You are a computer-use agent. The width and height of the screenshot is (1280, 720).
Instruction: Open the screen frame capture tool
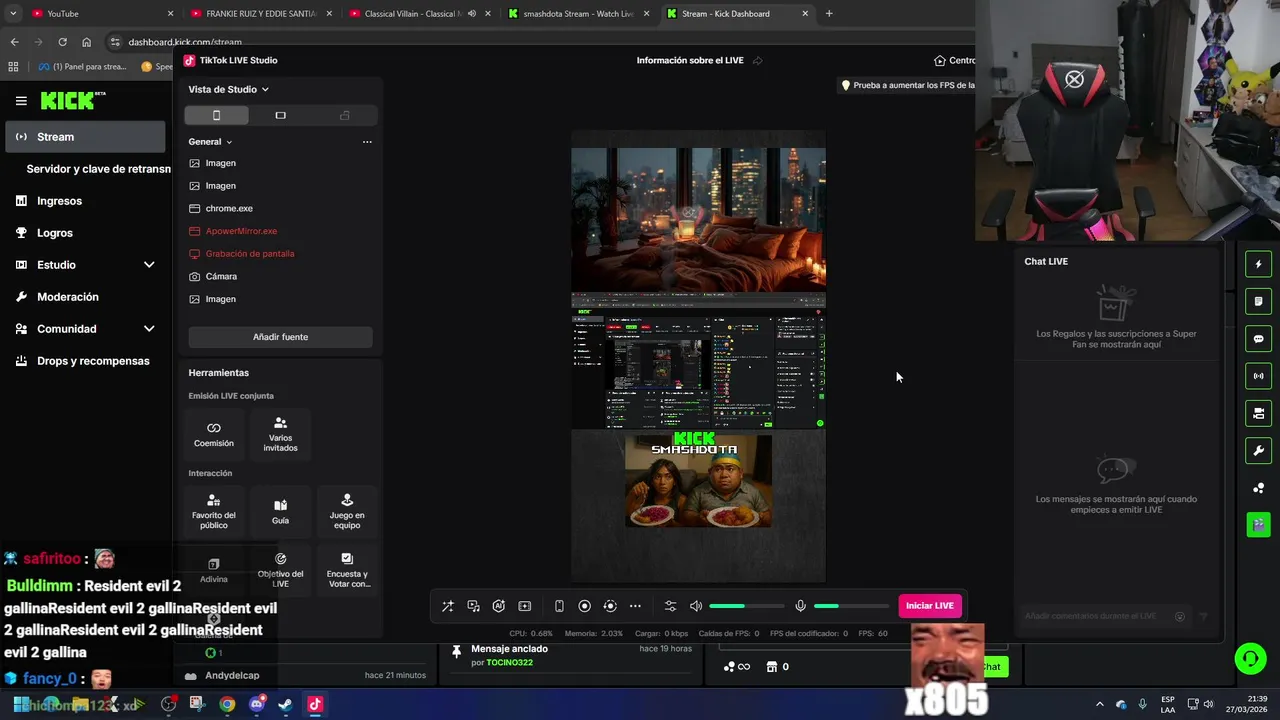(x=525, y=606)
